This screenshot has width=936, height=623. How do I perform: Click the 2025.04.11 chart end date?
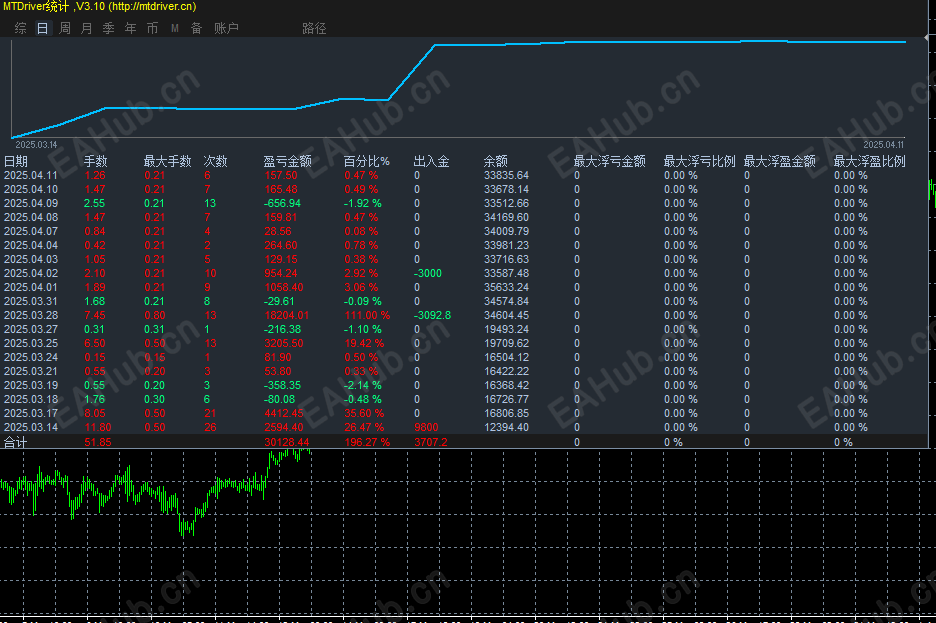[x=883, y=145]
